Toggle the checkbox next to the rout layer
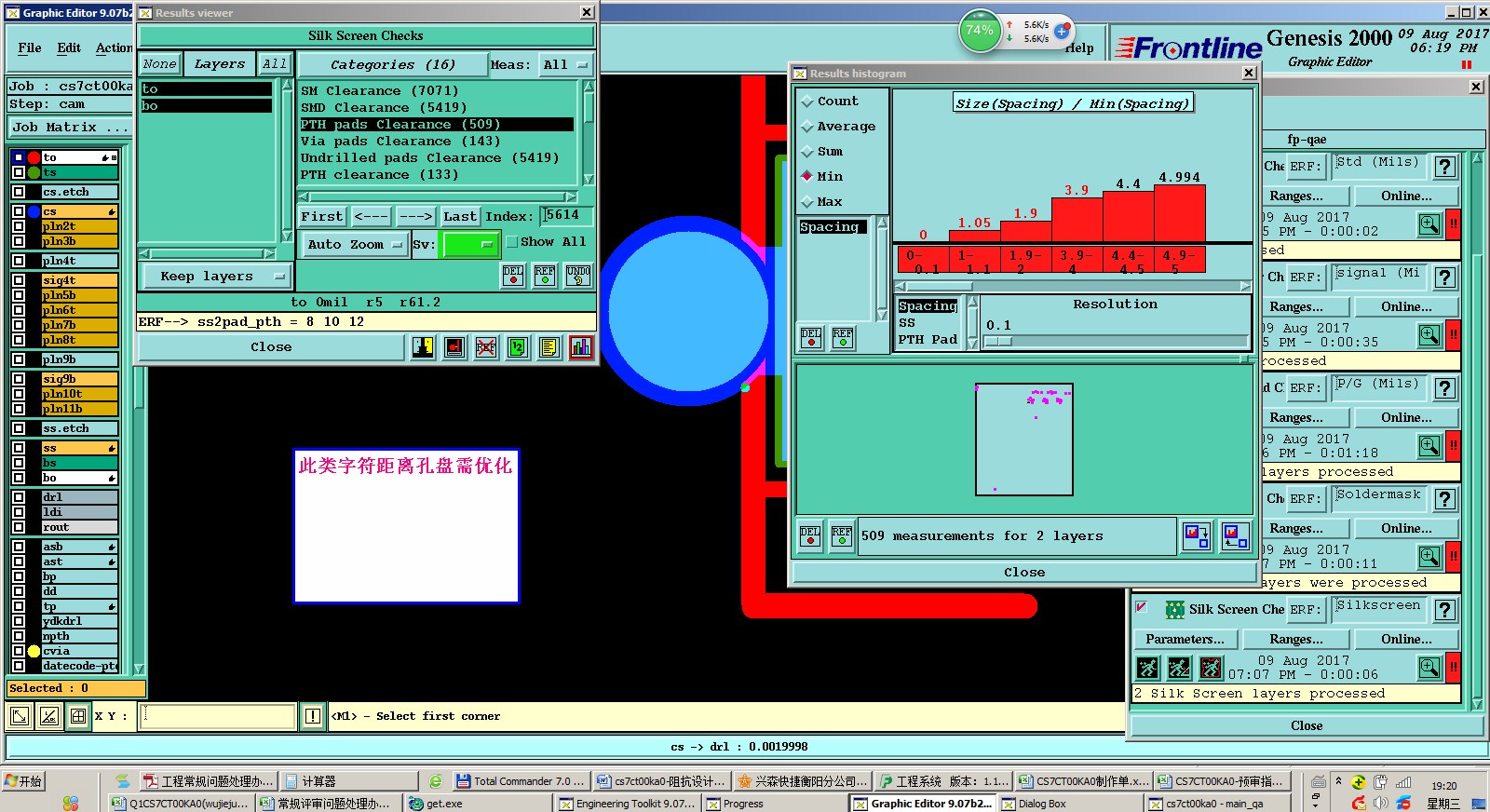1490x812 pixels. coord(18,527)
